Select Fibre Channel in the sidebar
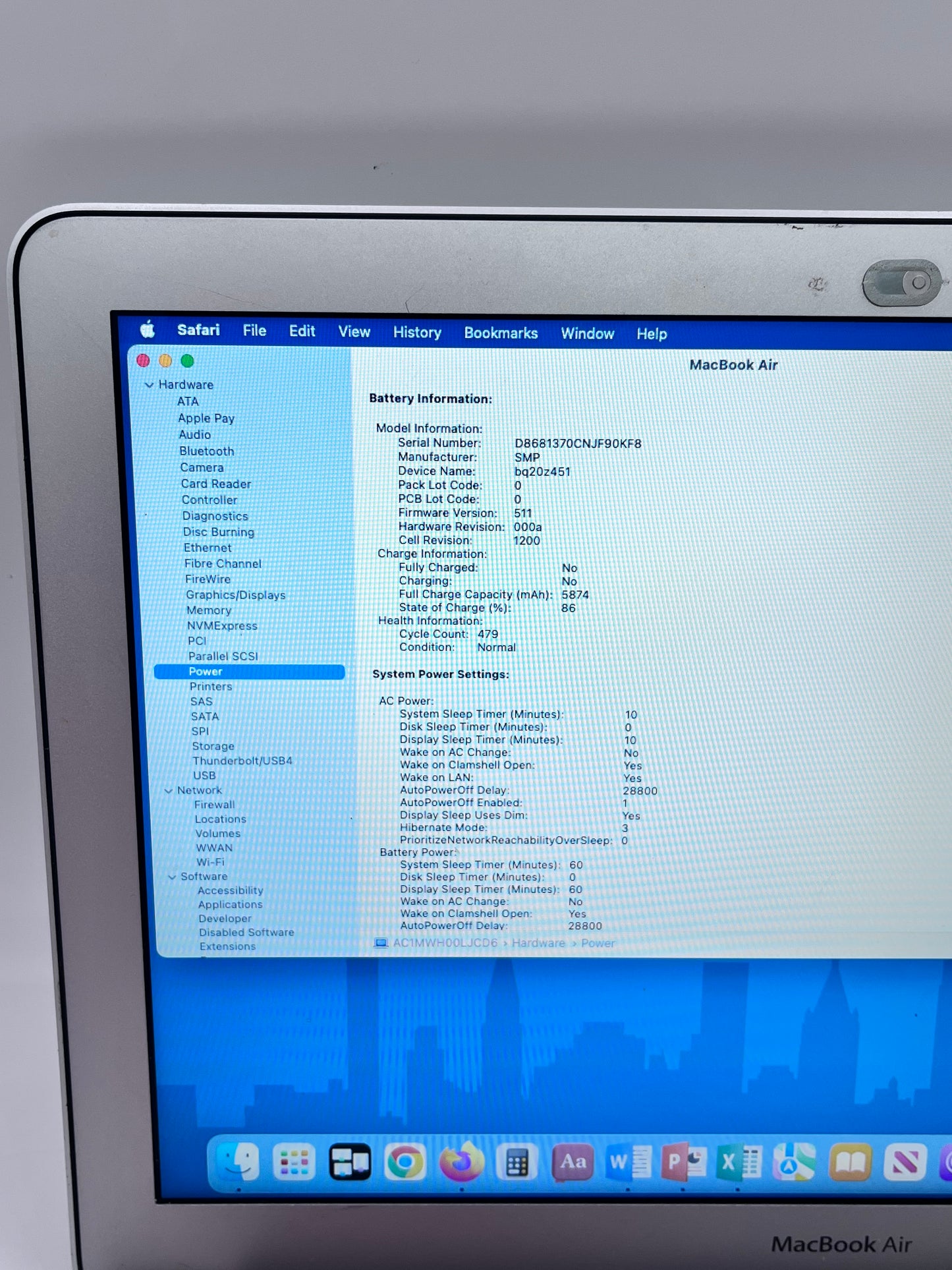 [223, 563]
